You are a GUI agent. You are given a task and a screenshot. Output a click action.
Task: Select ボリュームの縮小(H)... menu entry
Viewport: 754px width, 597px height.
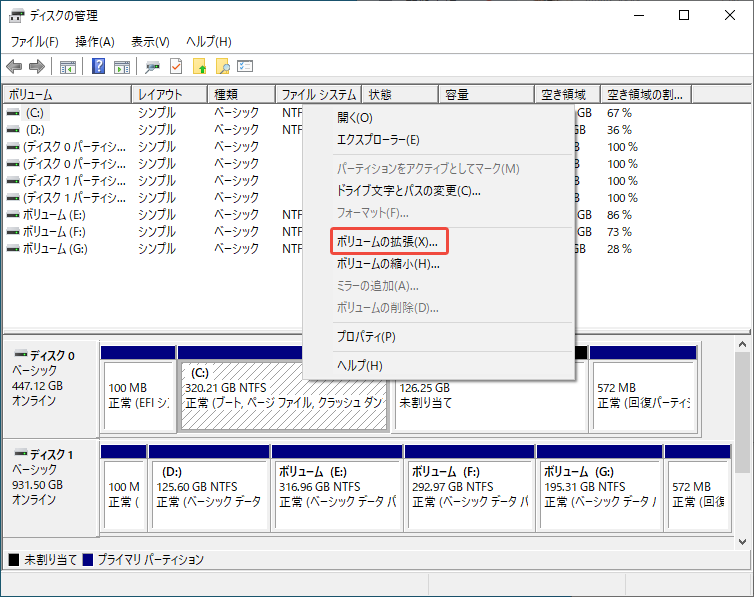439,263
